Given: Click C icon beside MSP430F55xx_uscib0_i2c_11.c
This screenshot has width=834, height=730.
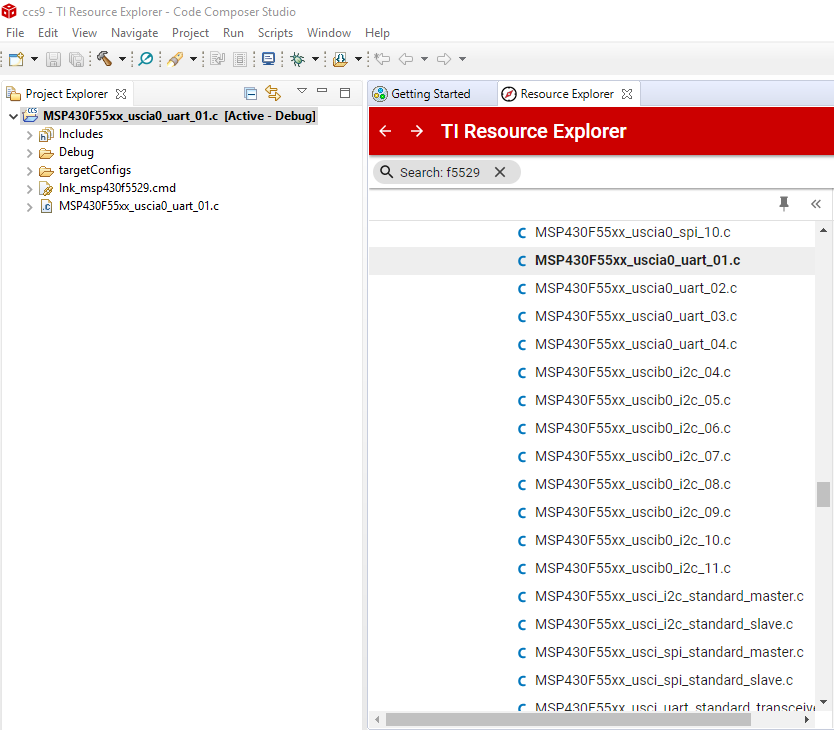Looking at the screenshot, I should click(522, 569).
